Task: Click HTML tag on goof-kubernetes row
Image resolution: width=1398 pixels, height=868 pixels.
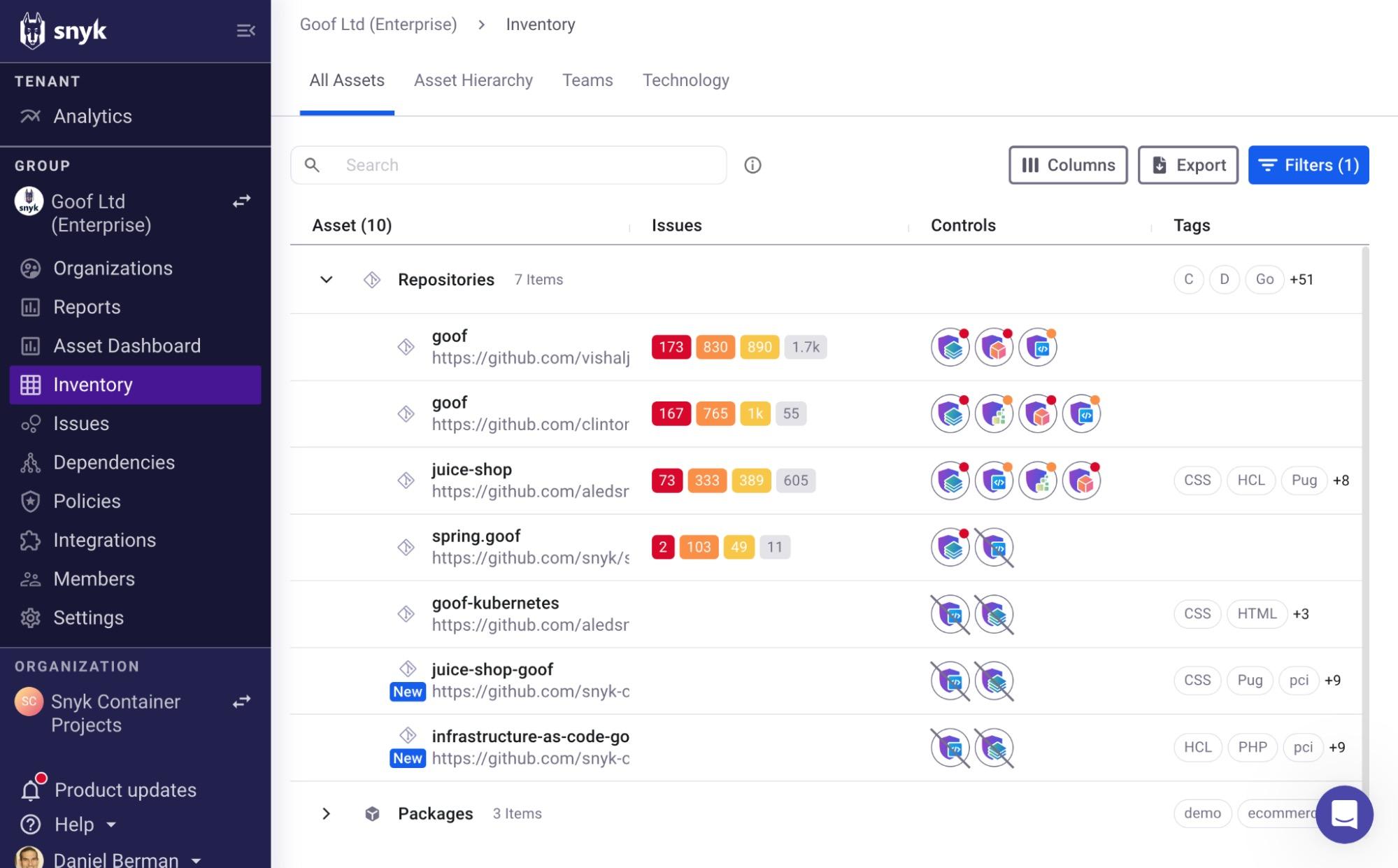Action: [1257, 614]
